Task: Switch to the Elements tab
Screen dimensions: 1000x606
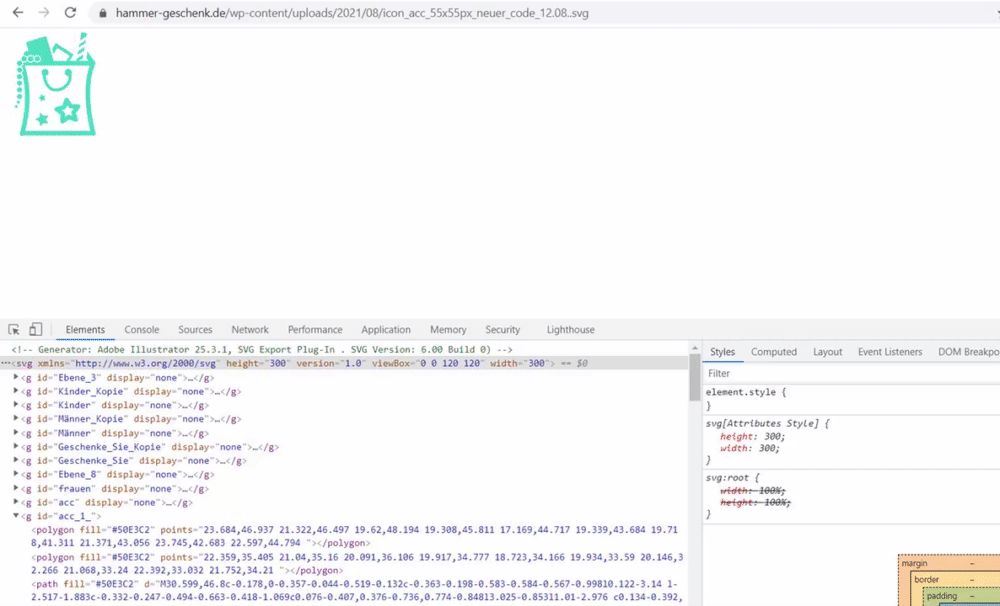Action: [x=85, y=330]
